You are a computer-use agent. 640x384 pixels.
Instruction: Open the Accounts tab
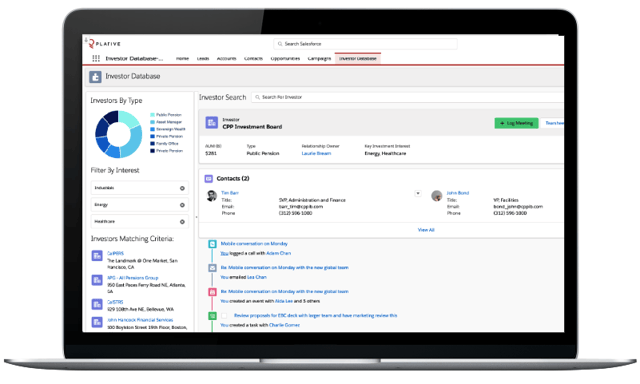227,58
